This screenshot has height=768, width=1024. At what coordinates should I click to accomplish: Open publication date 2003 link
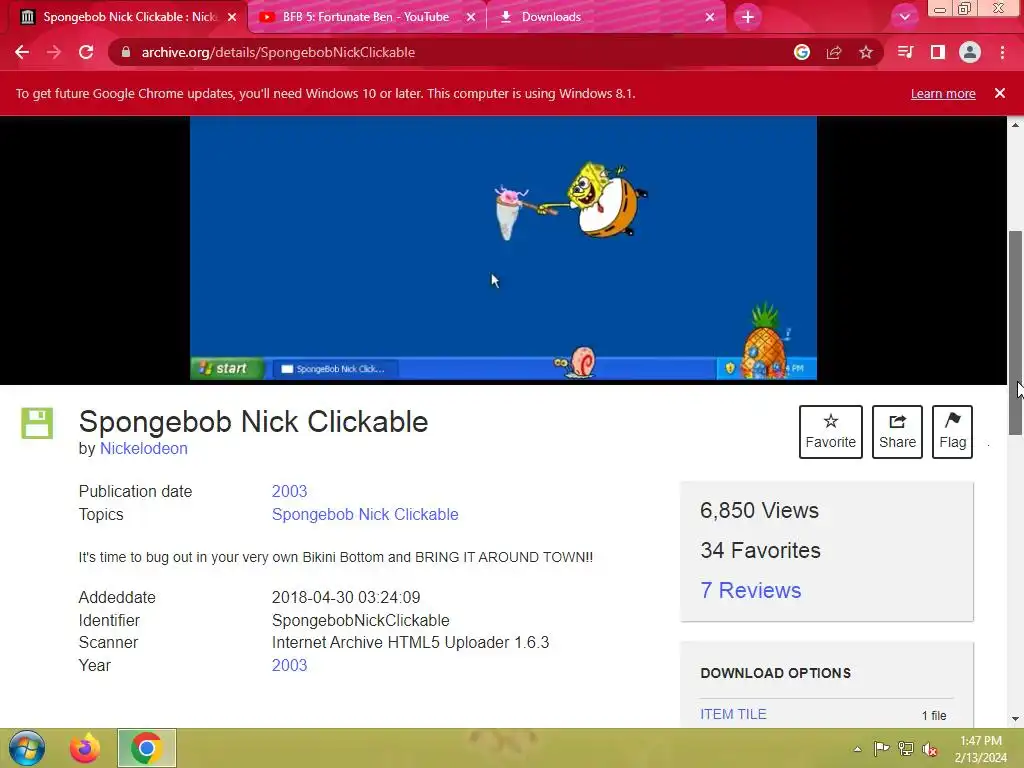(x=289, y=491)
